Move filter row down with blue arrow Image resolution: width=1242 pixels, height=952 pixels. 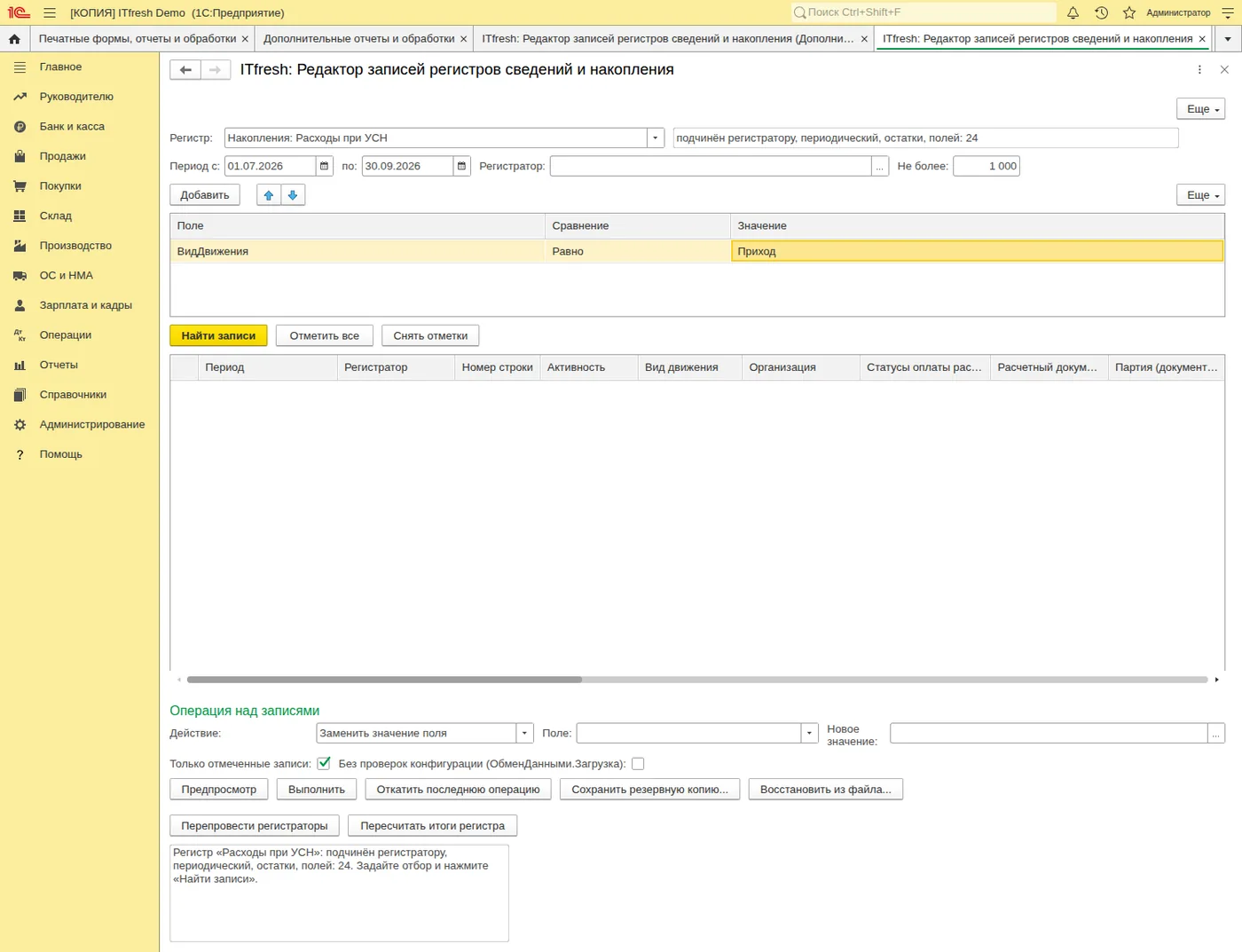point(293,195)
